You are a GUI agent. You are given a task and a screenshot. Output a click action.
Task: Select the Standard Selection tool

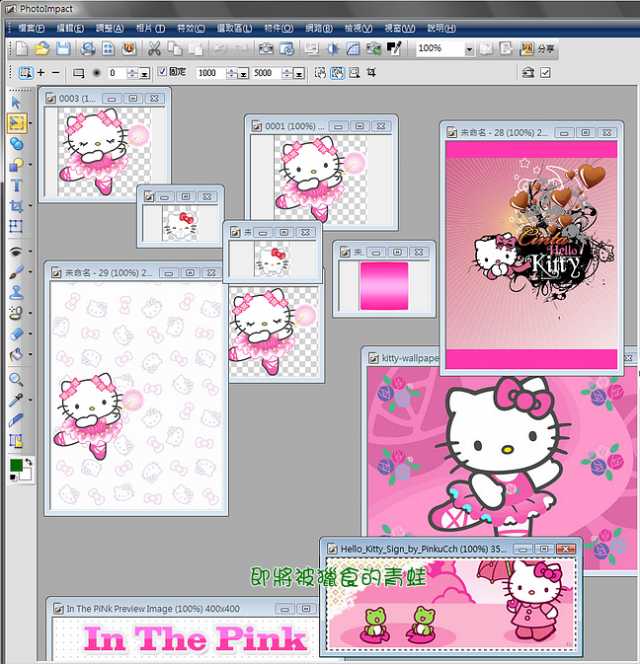[x=17, y=123]
